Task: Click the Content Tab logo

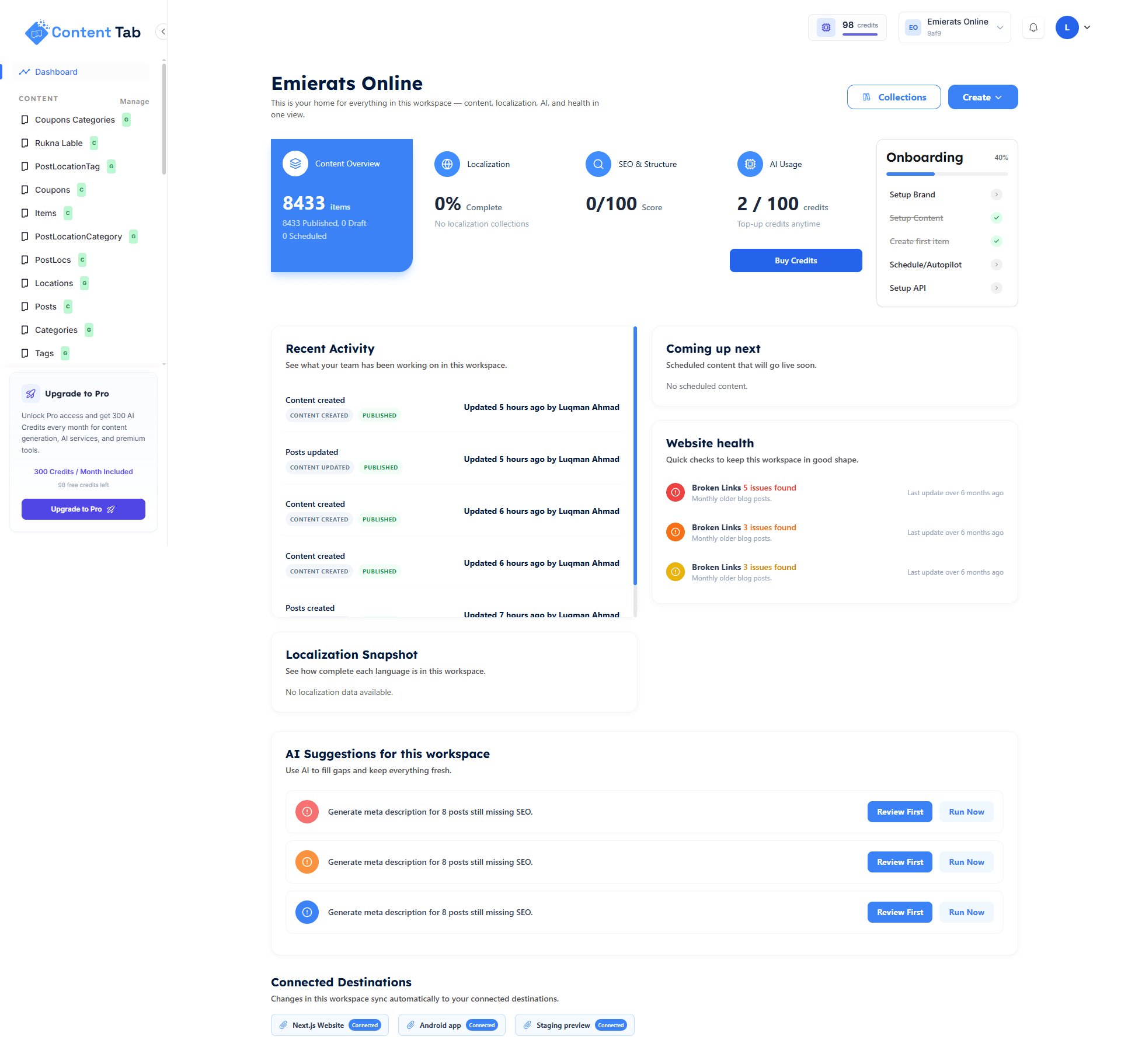Action: coord(83,32)
